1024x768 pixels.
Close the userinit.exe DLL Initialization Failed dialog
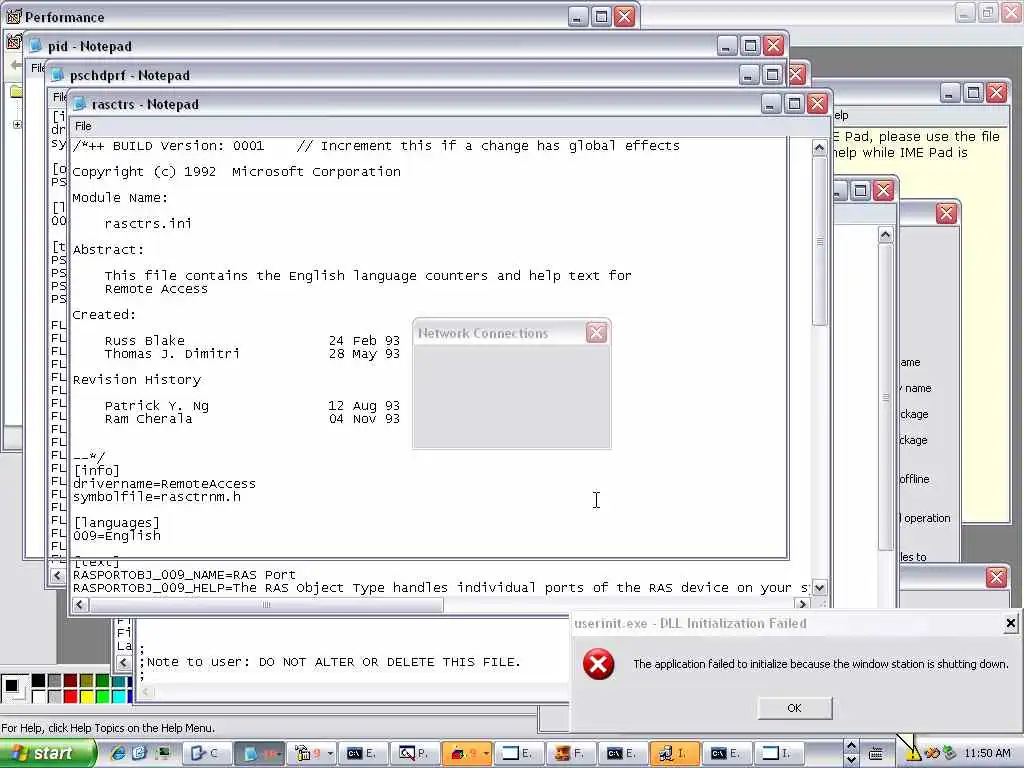click(1010, 624)
